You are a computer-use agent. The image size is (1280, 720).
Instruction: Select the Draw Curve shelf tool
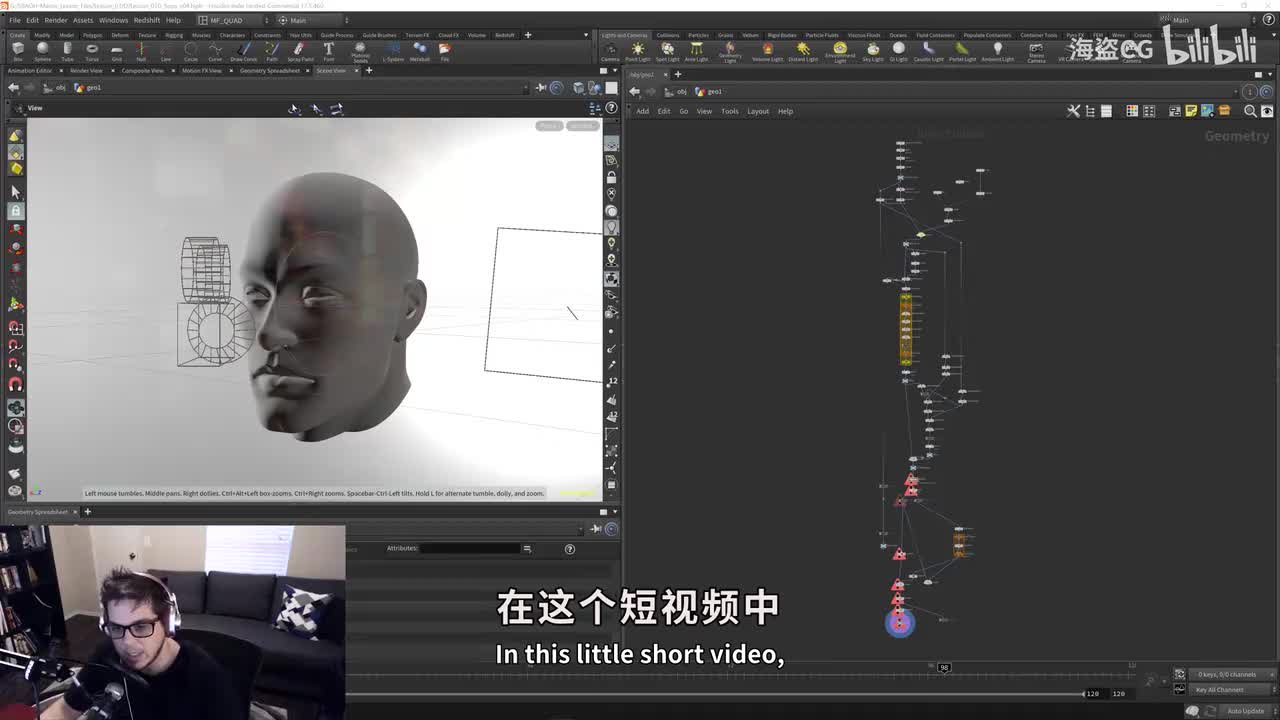243,51
